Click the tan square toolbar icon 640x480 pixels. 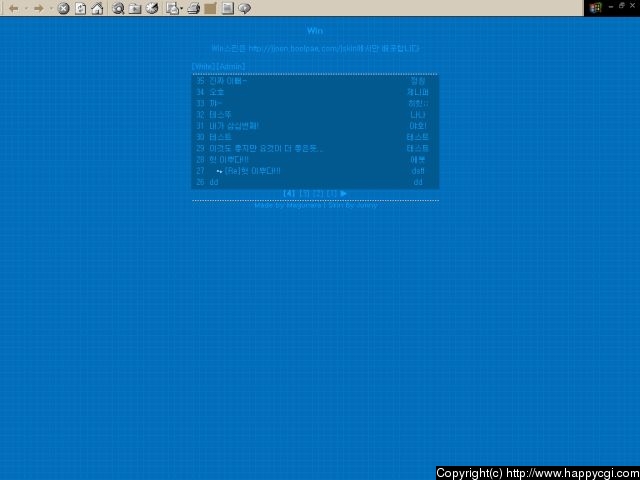(x=210, y=9)
